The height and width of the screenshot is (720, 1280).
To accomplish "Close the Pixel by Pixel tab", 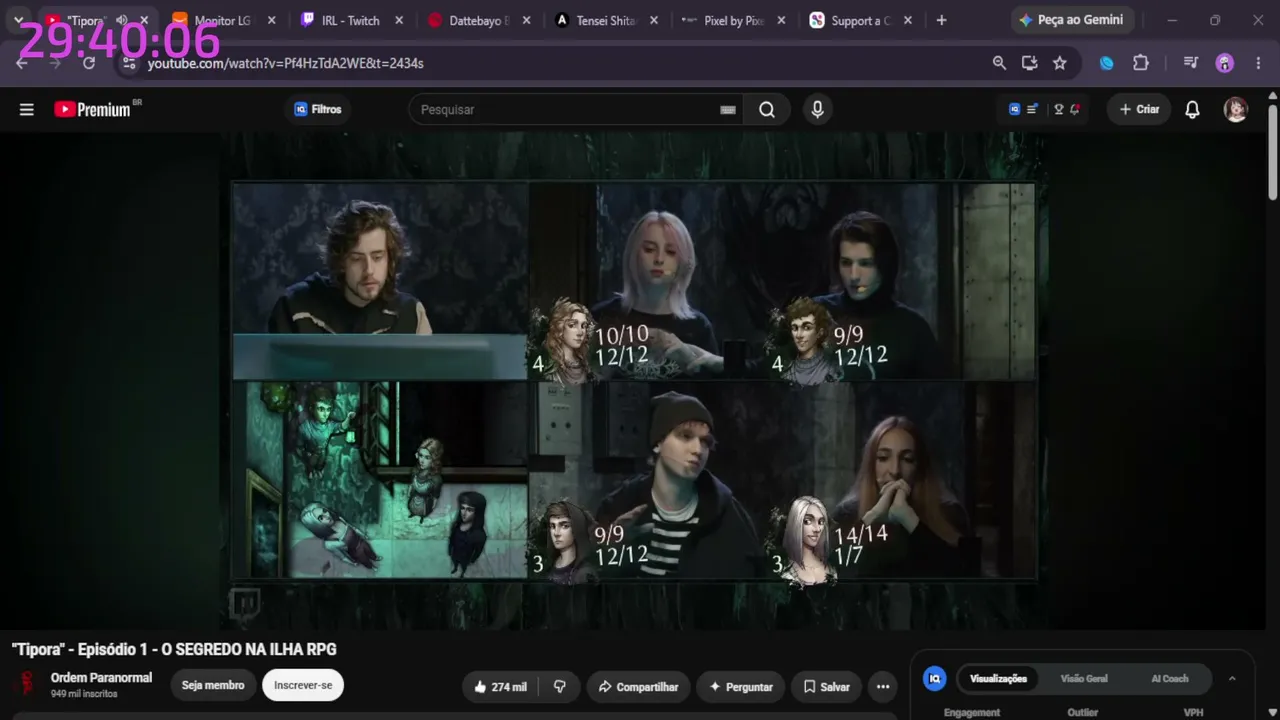I will [783, 20].
